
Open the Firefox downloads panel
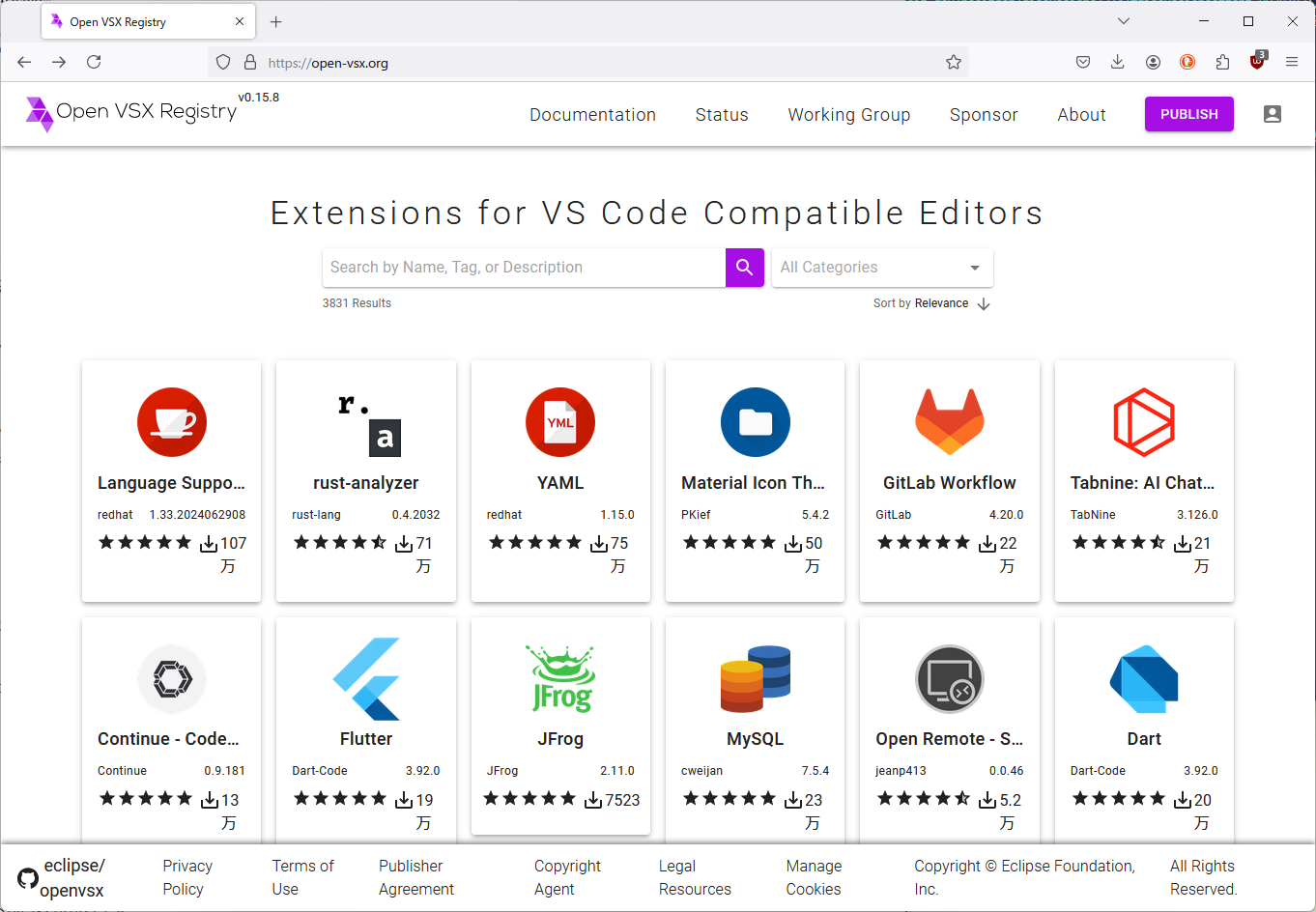(x=1118, y=63)
